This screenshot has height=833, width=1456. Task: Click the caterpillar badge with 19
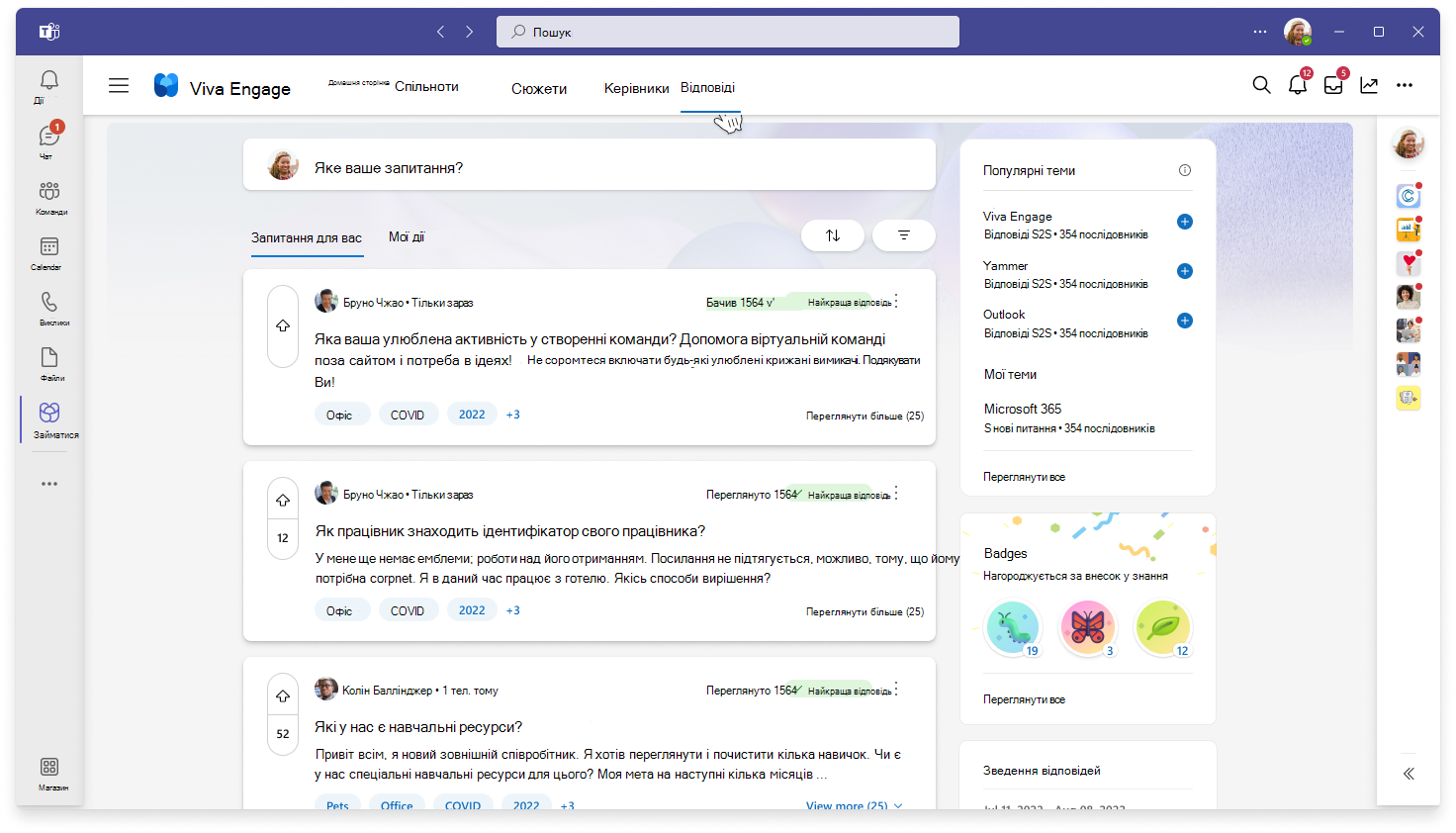(x=1013, y=627)
